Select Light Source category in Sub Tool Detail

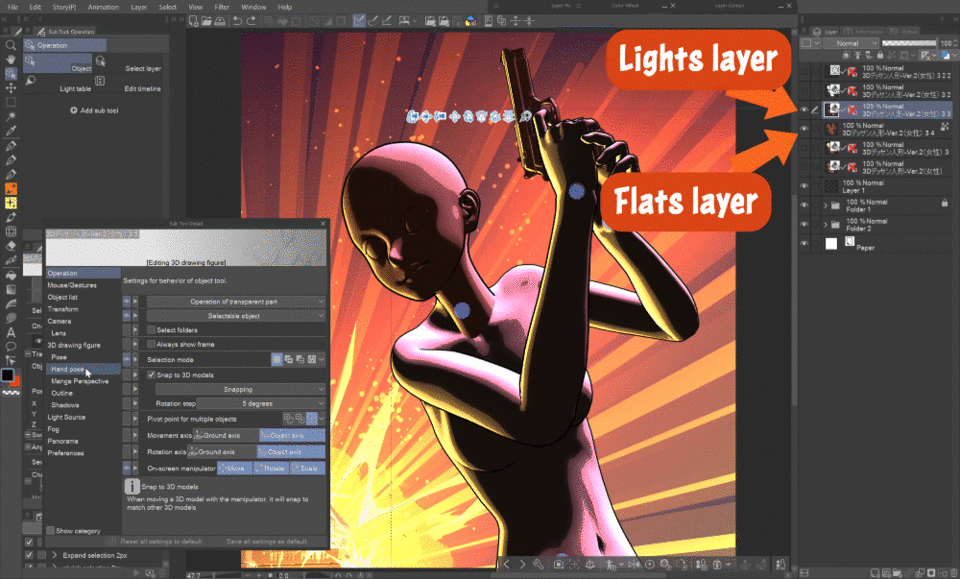tap(67, 417)
